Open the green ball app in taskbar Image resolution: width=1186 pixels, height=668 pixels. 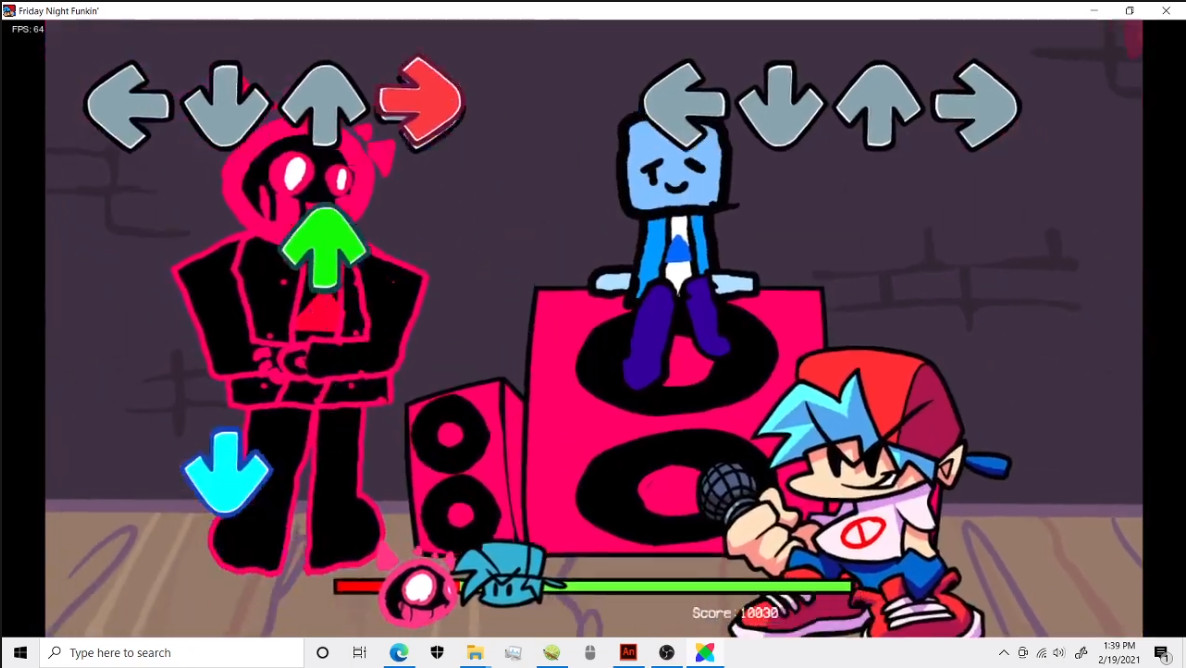point(551,652)
